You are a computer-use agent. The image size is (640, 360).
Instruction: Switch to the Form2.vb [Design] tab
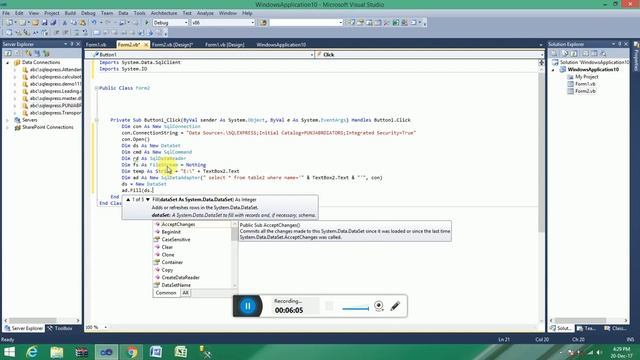point(172,44)
